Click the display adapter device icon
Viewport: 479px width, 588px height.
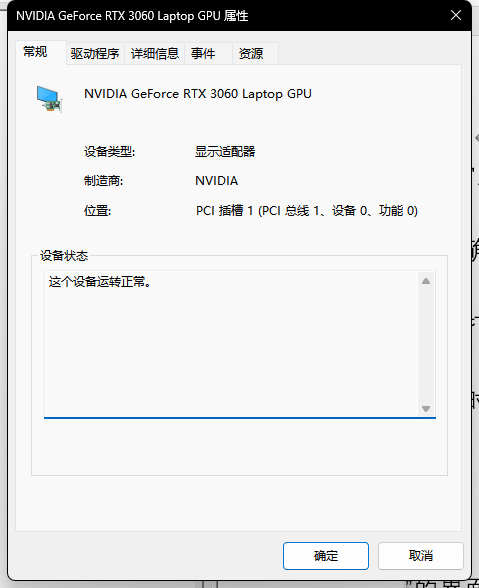point(49,99)
